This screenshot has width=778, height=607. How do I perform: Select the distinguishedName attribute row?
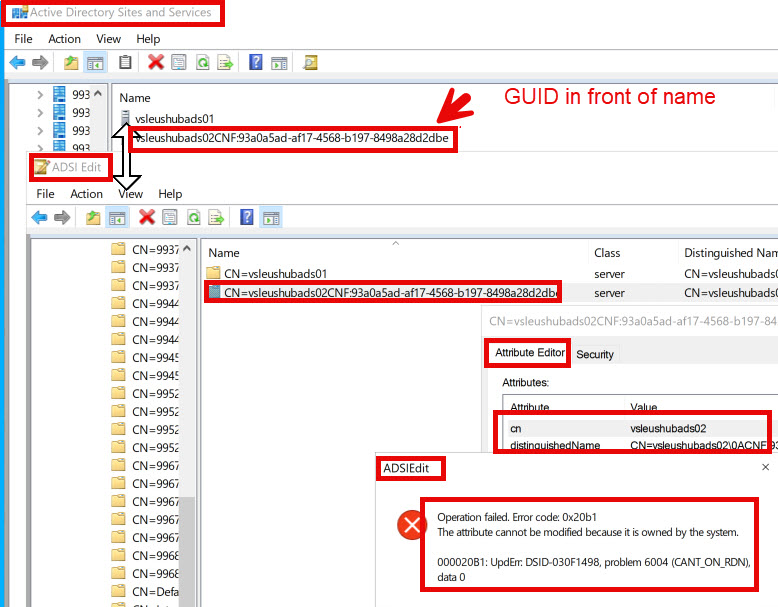tap(637, 445)
